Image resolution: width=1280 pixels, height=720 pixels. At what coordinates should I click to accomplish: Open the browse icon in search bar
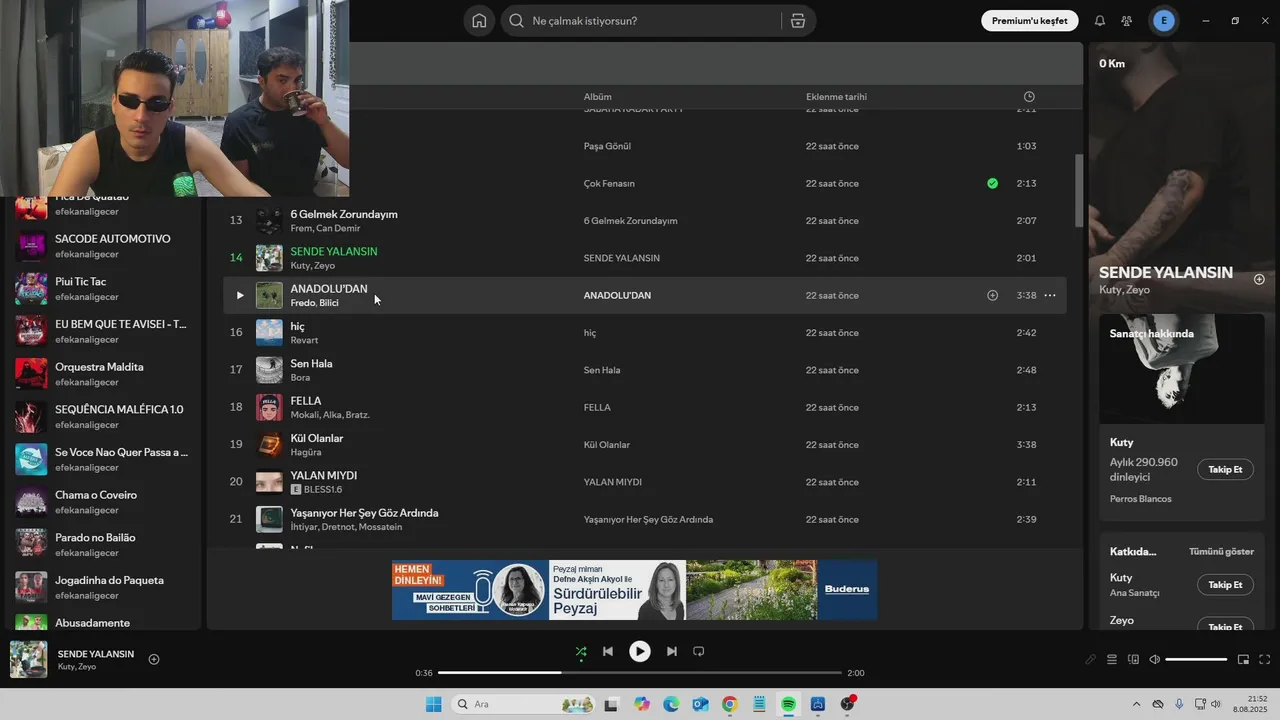click(797, 21)
